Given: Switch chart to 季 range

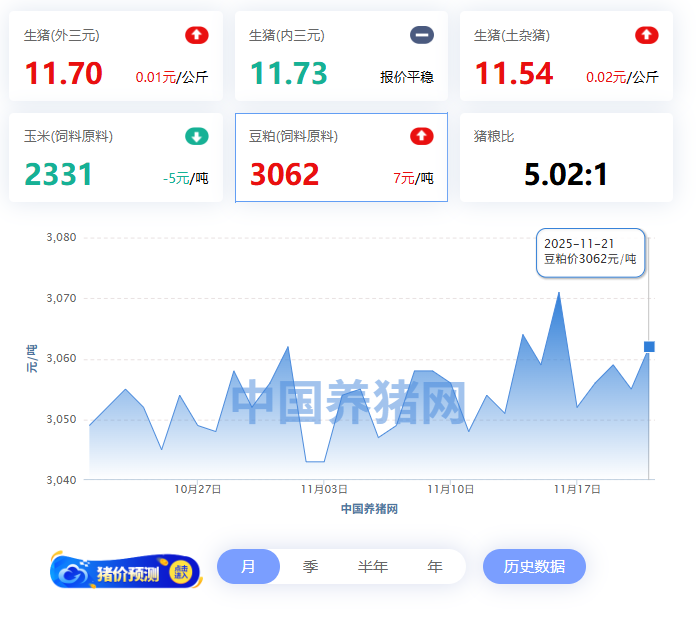Looking at the screenshot, I should point(310,566).
